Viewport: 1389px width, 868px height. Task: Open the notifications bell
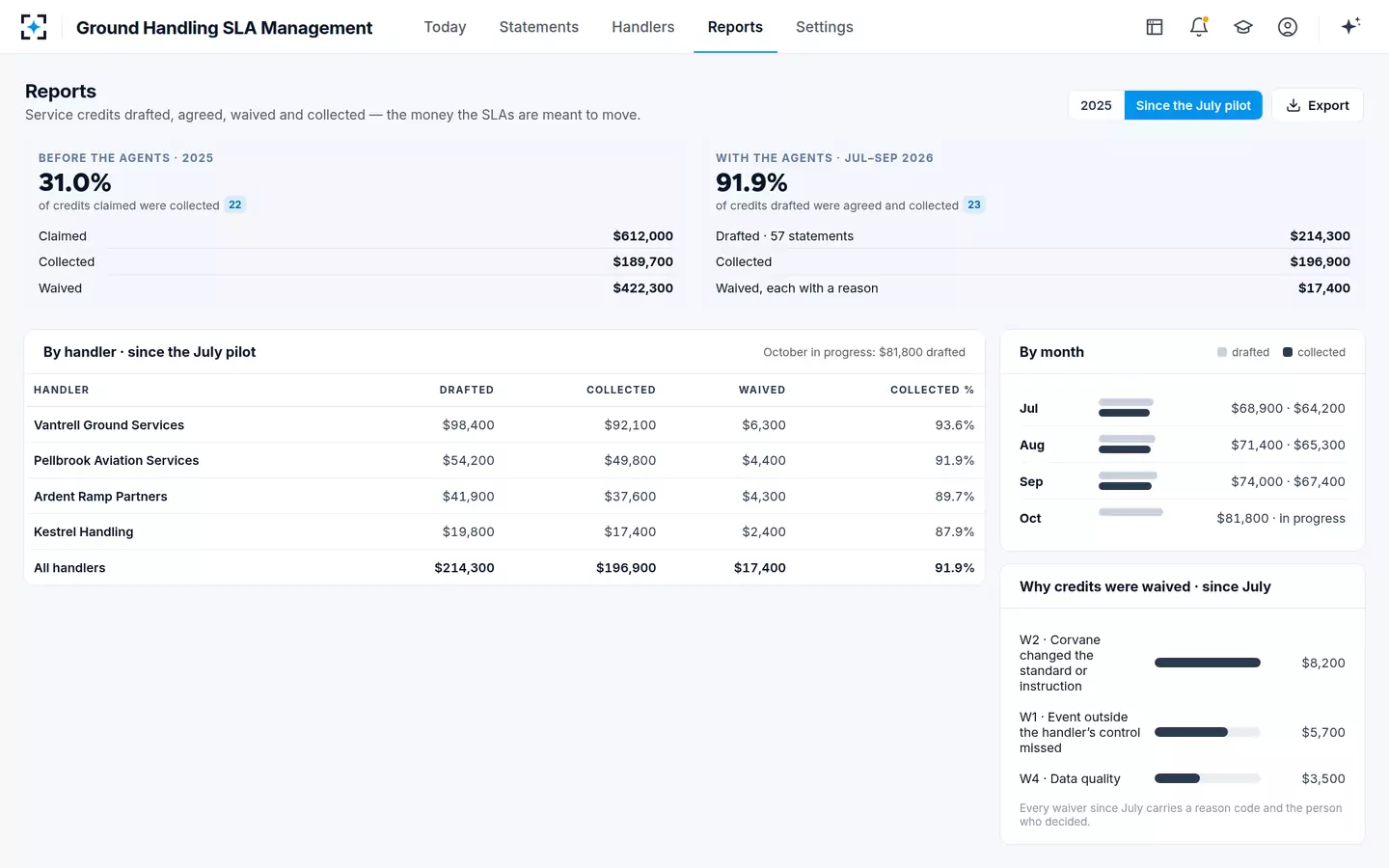[1199, 27]
